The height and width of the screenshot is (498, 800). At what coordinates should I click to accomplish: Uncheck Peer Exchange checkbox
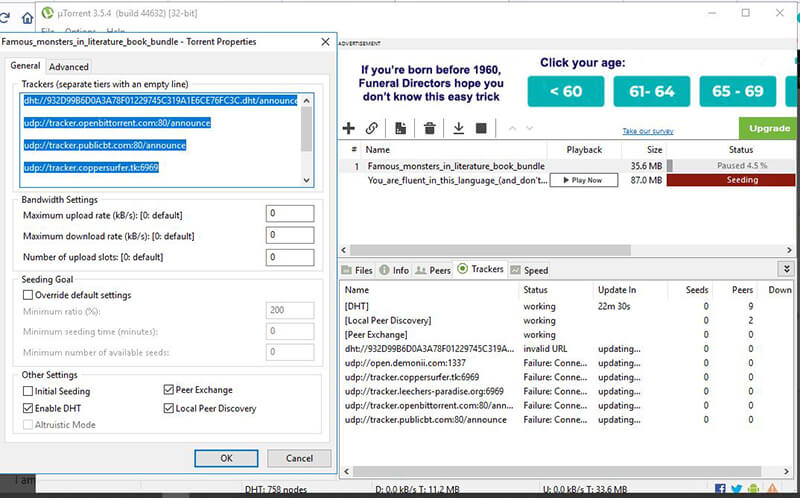[168, 390]
